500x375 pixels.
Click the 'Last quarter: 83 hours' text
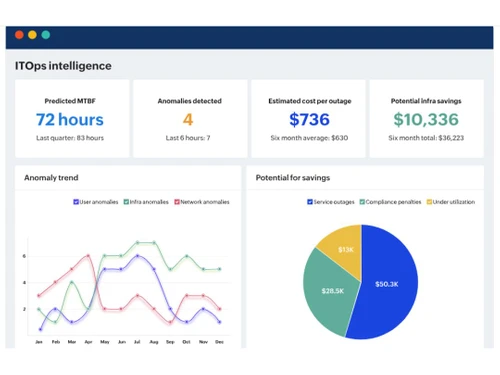pyautogui.click(x=70, y=138)
